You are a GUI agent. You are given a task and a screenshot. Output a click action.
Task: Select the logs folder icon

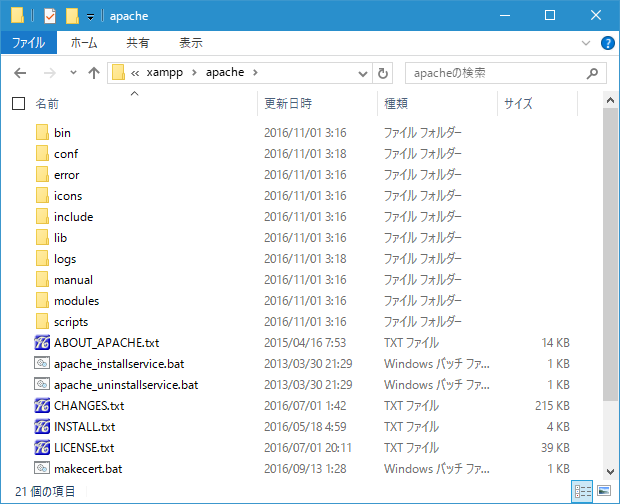pos(42,259)
